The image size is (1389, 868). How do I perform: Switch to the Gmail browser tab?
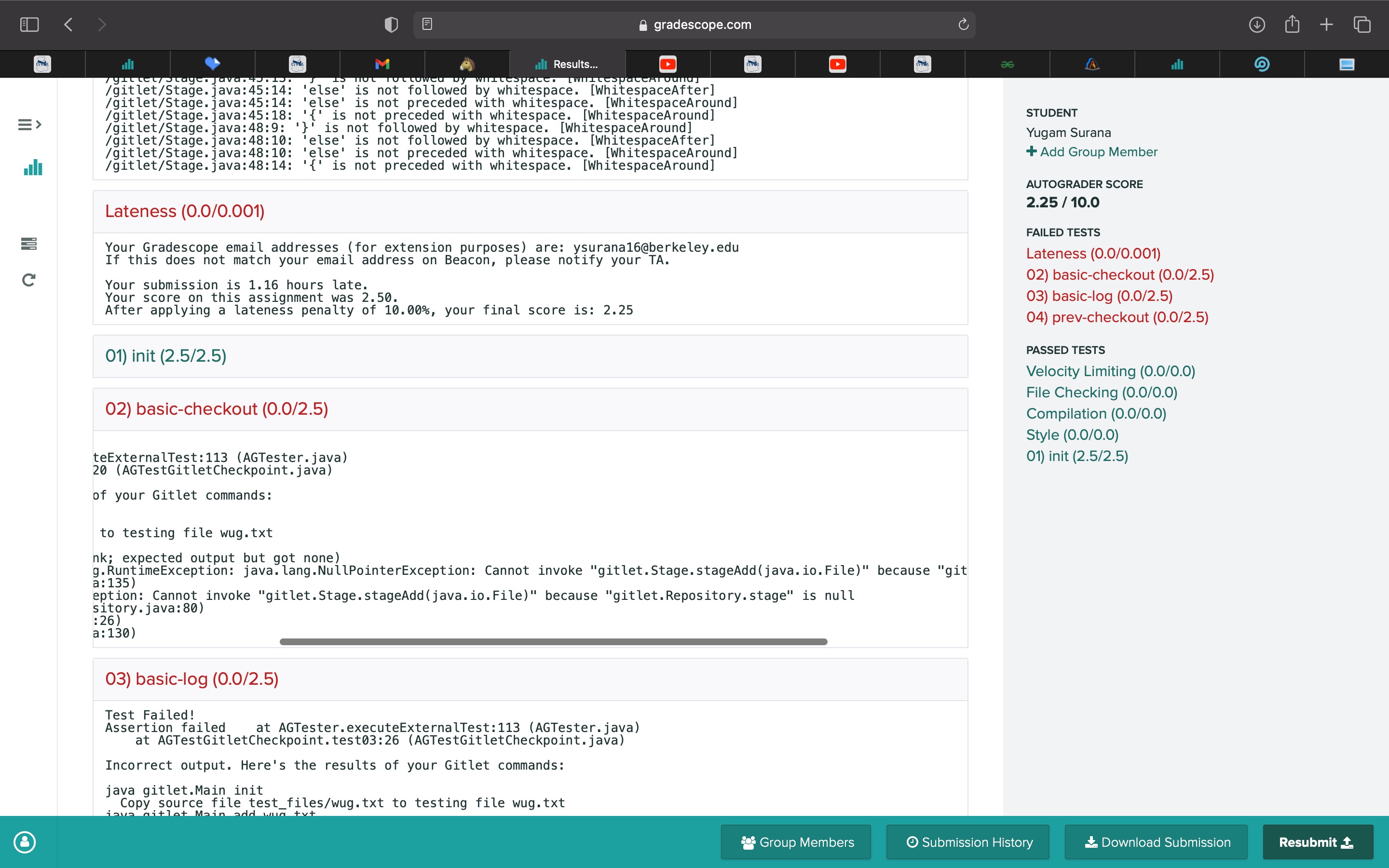pyautogui.click(x=382, y=64)
